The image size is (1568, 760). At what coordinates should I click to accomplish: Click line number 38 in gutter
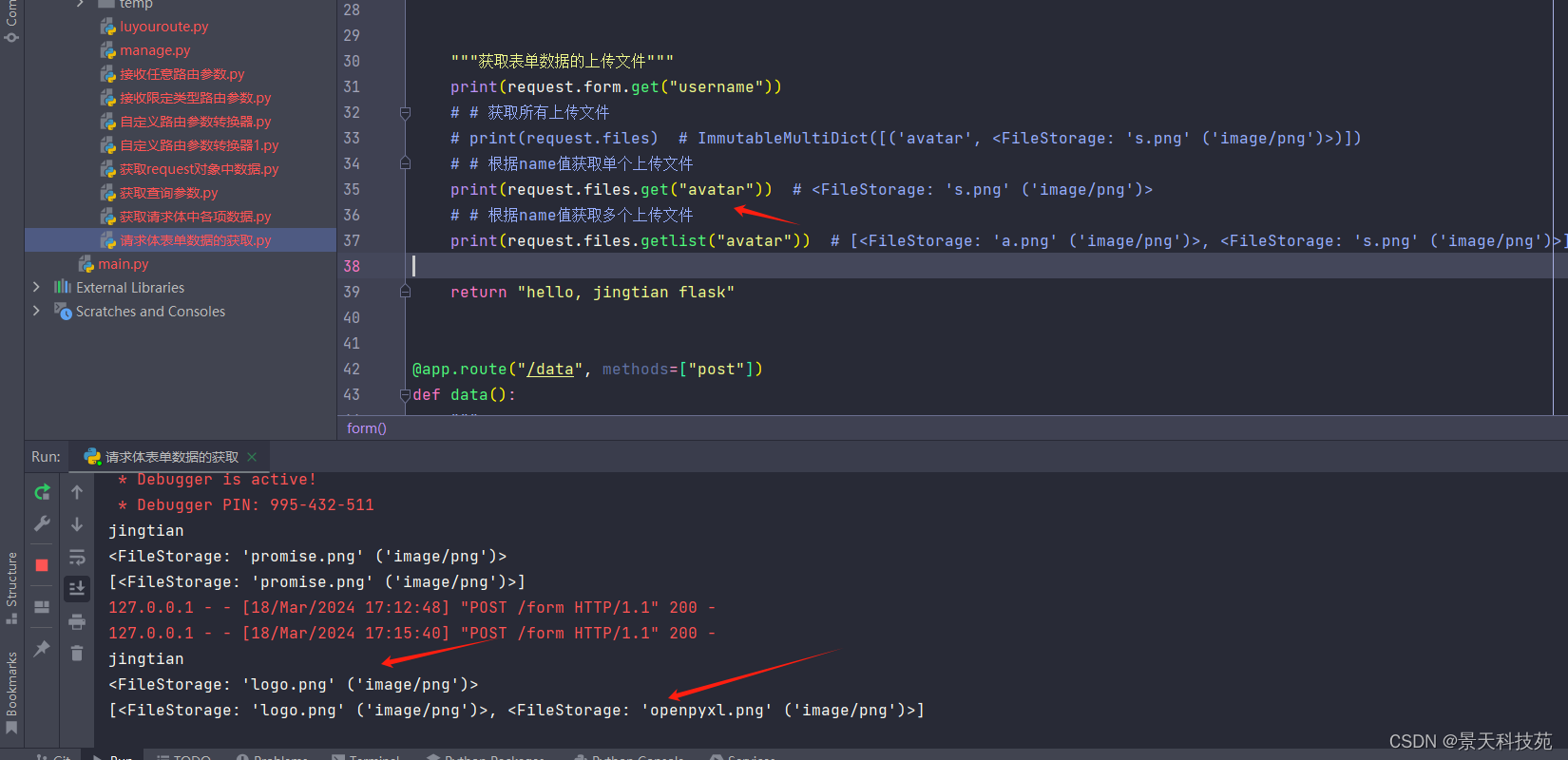tap(352, 266)
